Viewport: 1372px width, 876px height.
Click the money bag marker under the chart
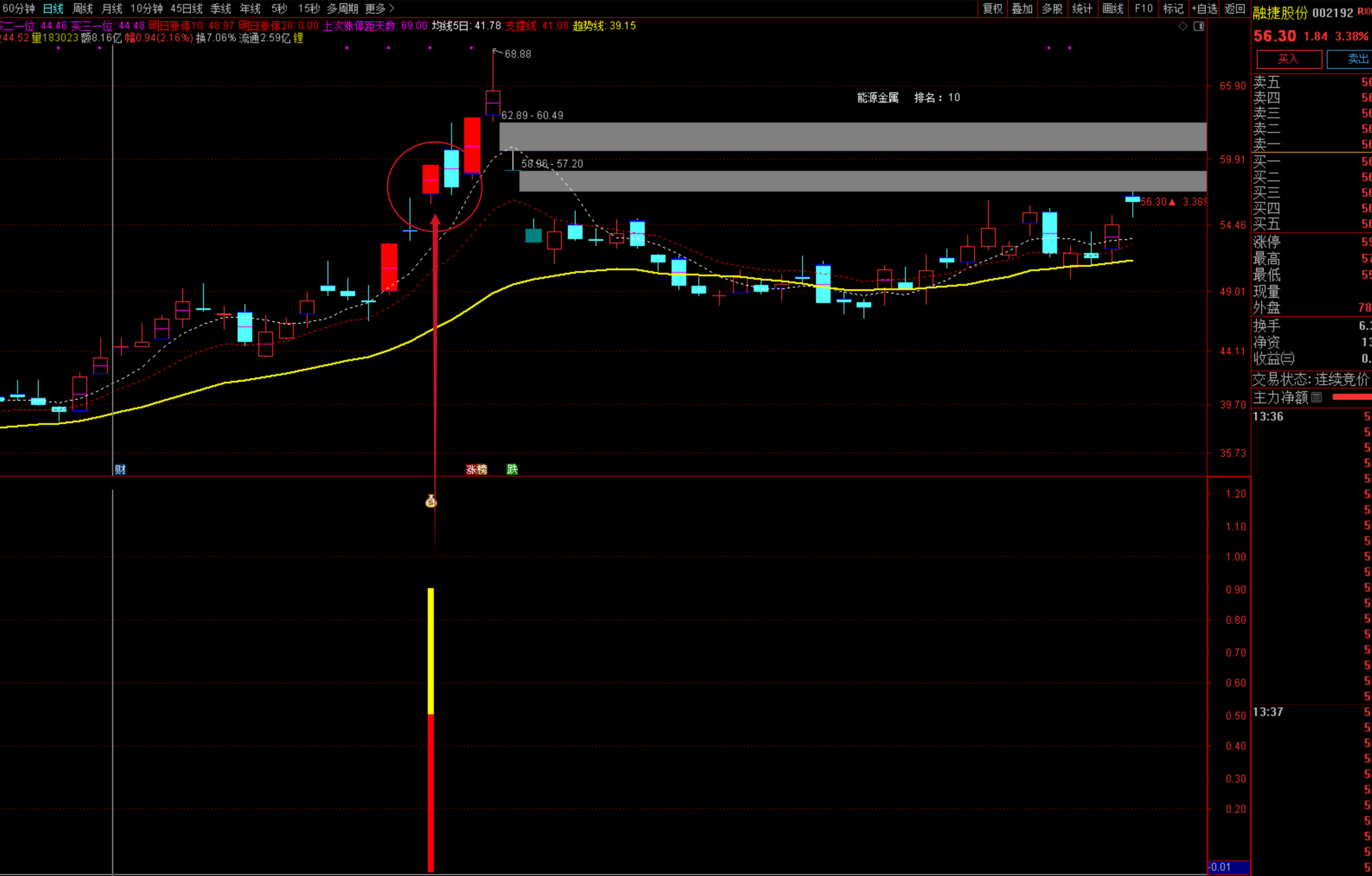coord(431,501)
